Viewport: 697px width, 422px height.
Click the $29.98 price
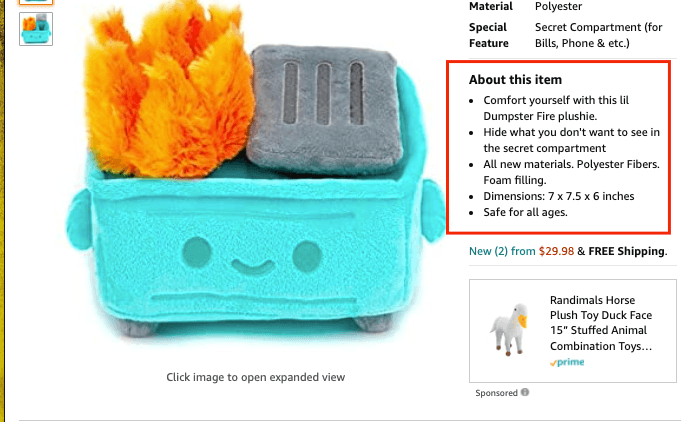coord(557,251)
